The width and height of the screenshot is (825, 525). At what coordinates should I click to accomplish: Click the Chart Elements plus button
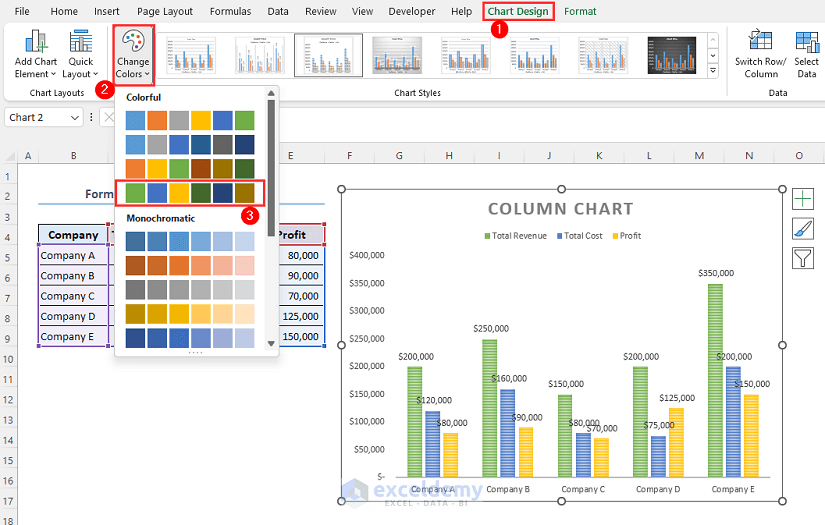803,199
